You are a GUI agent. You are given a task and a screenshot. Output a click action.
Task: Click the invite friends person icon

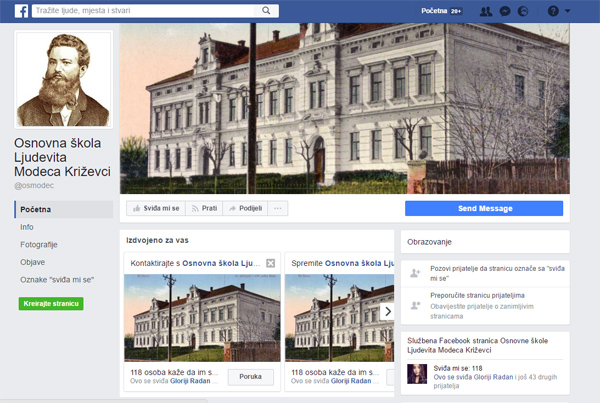tap(415, 273)
